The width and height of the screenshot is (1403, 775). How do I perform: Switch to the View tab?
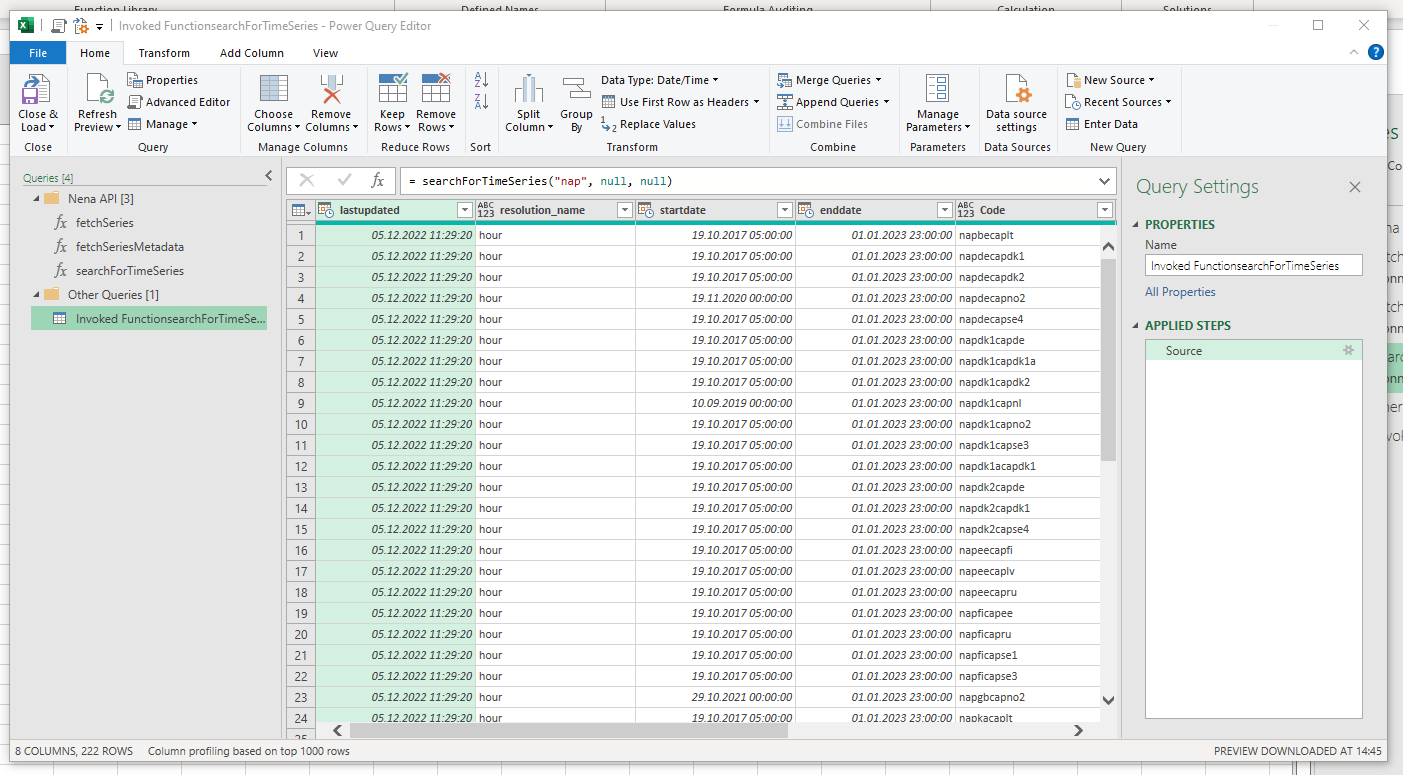click(x=325, y=53)
